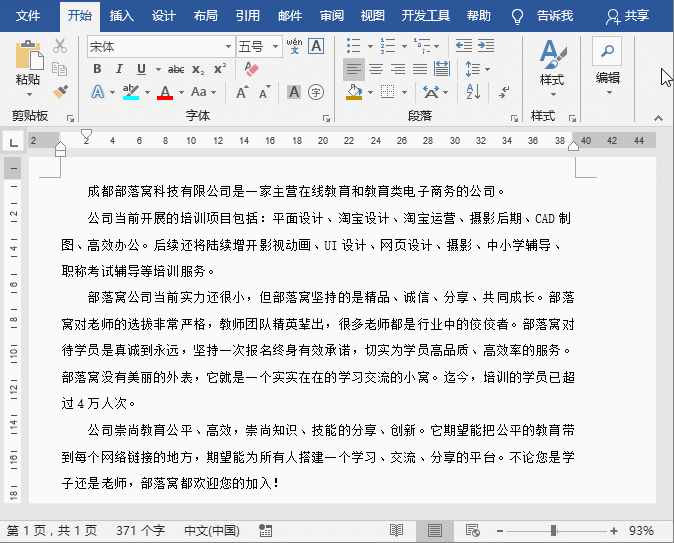Viewport: 674px width, 543px height.
Task: Switch to the 审阅 ribbon tab
Action: (332, 16)
